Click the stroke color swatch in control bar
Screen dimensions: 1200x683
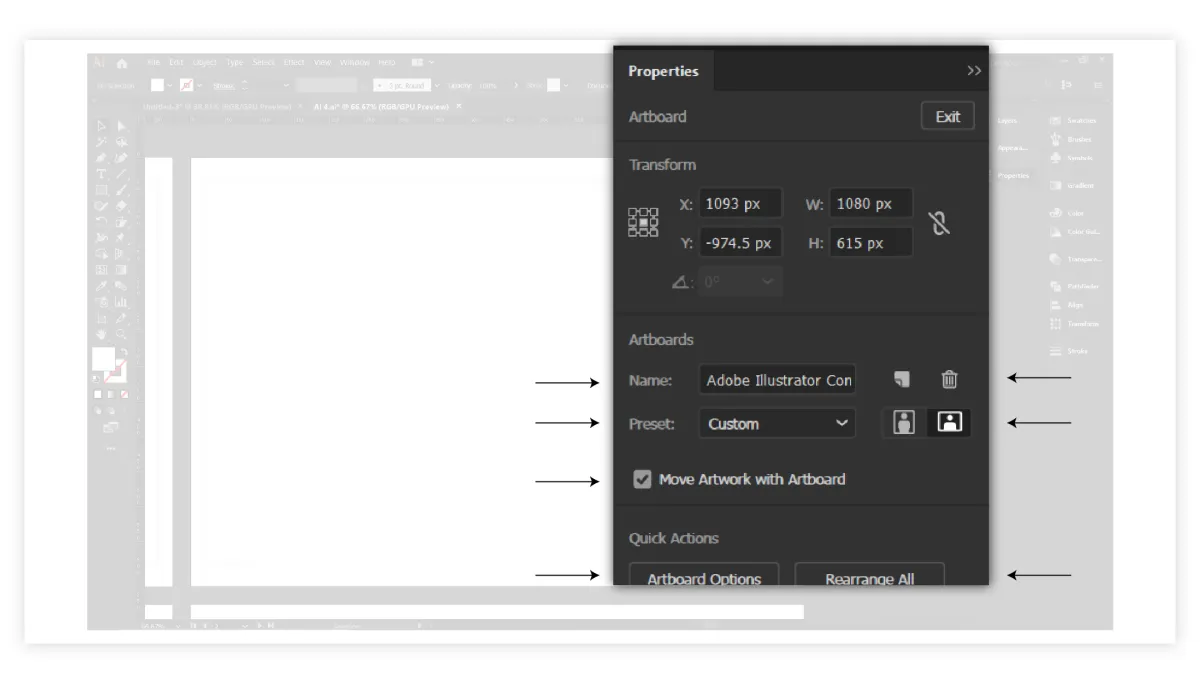(187, 85)
